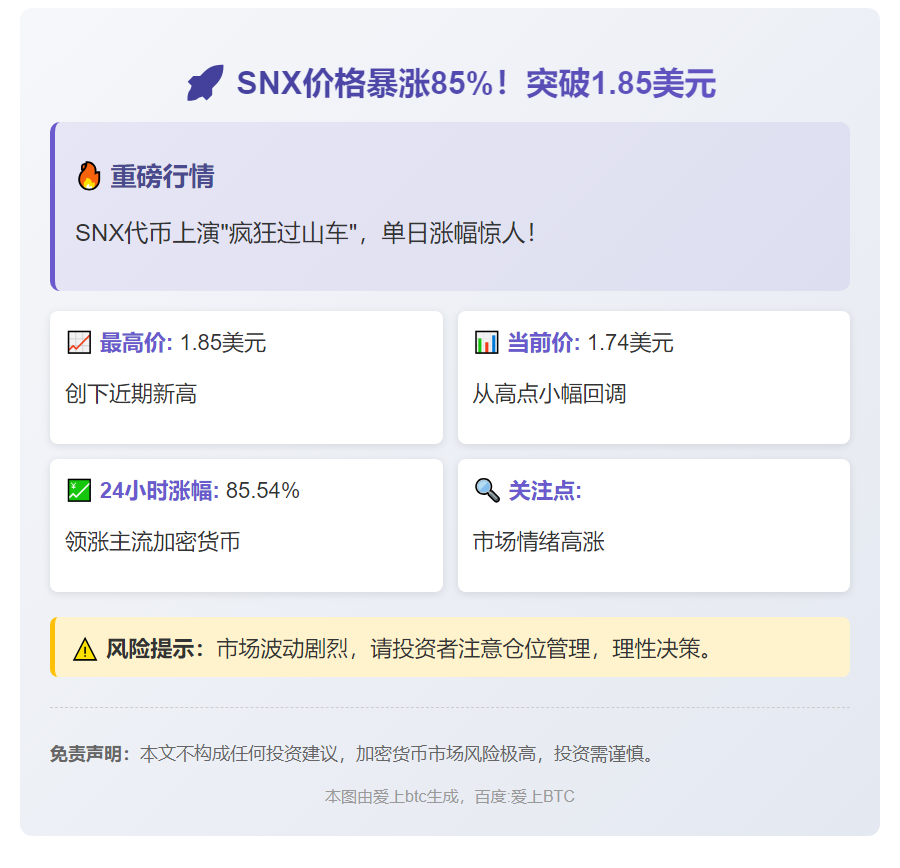Click the green trend icon beside 24小时涨幅

pyautogui.click(x=79, y=490)
